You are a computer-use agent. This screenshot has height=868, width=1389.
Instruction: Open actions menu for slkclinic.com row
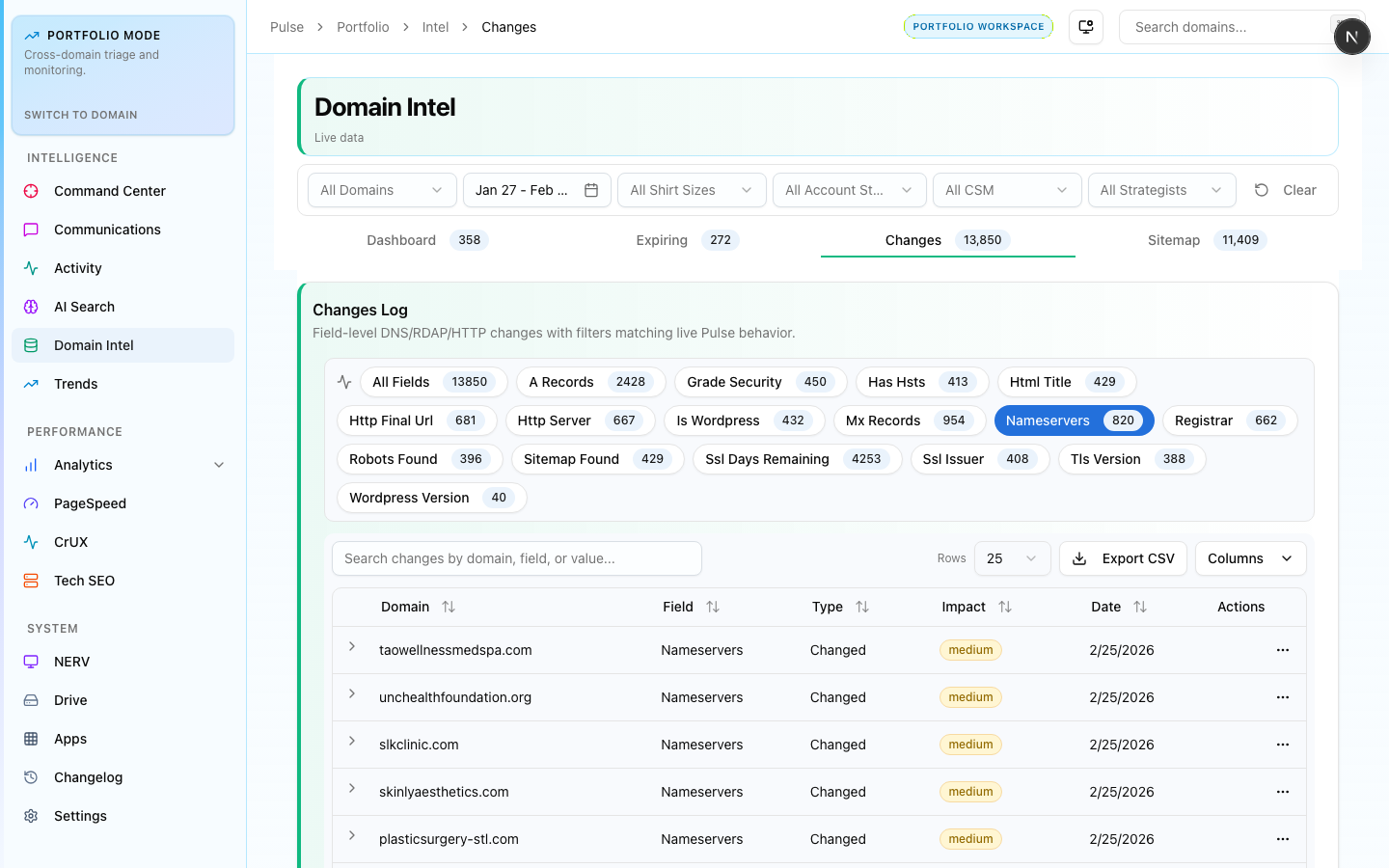pyautogui.click(x=1282, y=745)
